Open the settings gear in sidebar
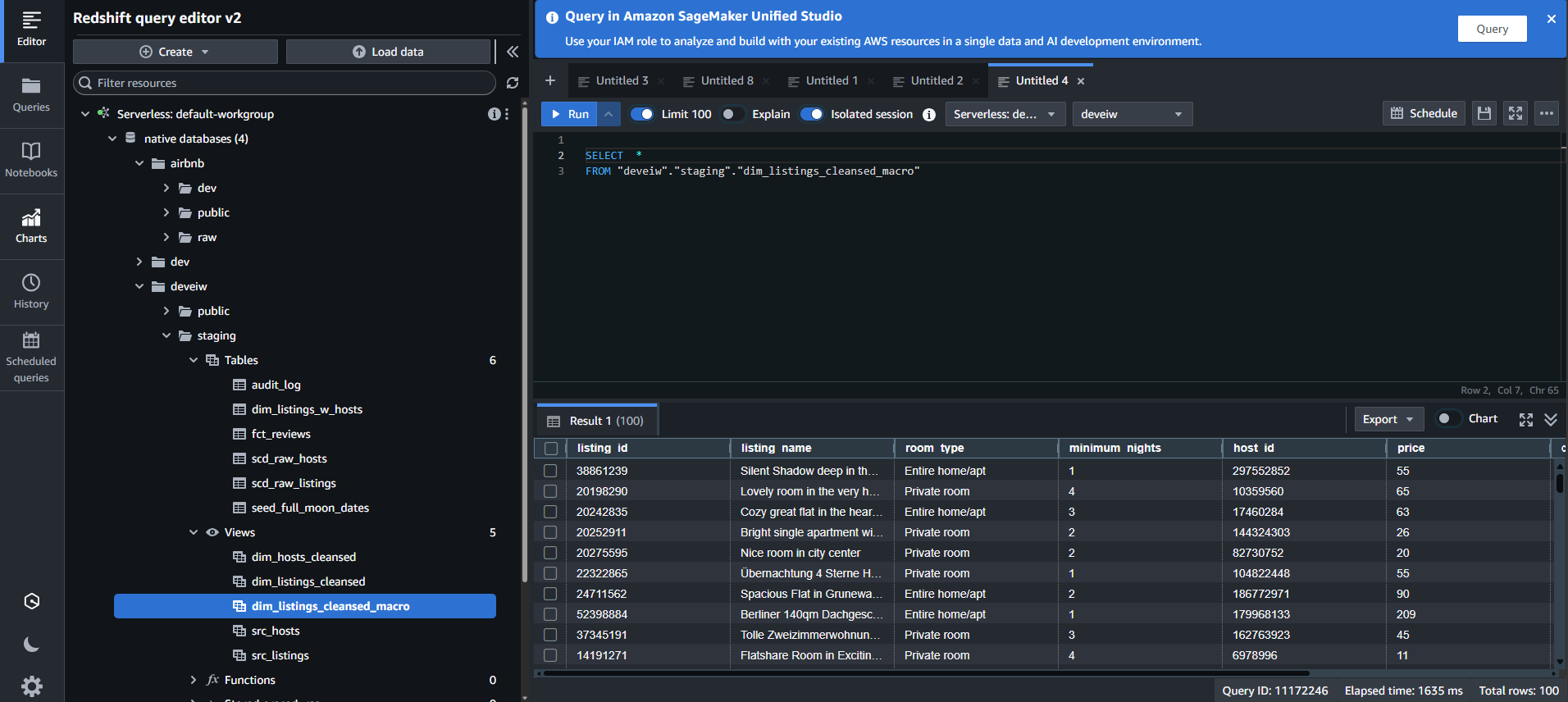1568x702 pixels. click(31, 686)
